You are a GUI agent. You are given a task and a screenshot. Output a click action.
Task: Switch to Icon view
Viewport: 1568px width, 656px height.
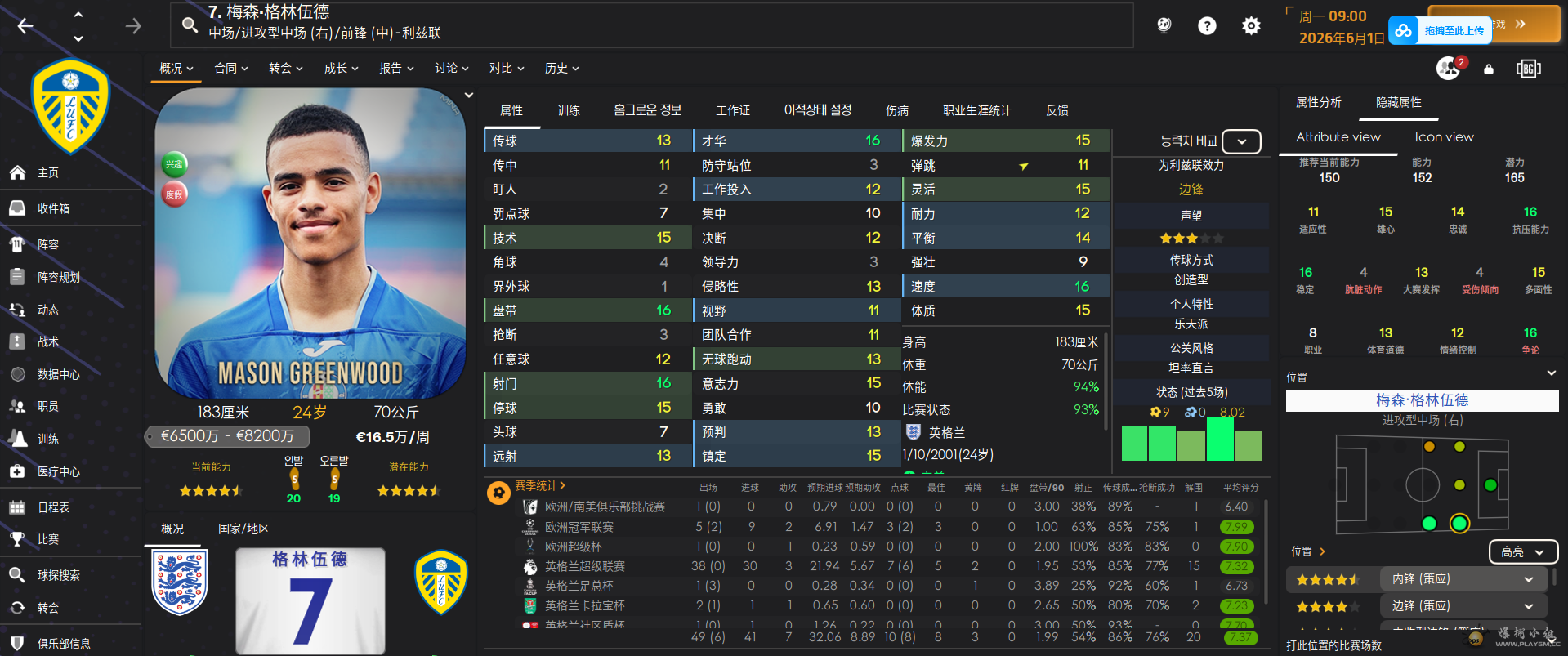pyautogui.click(x=1445, y=137)
